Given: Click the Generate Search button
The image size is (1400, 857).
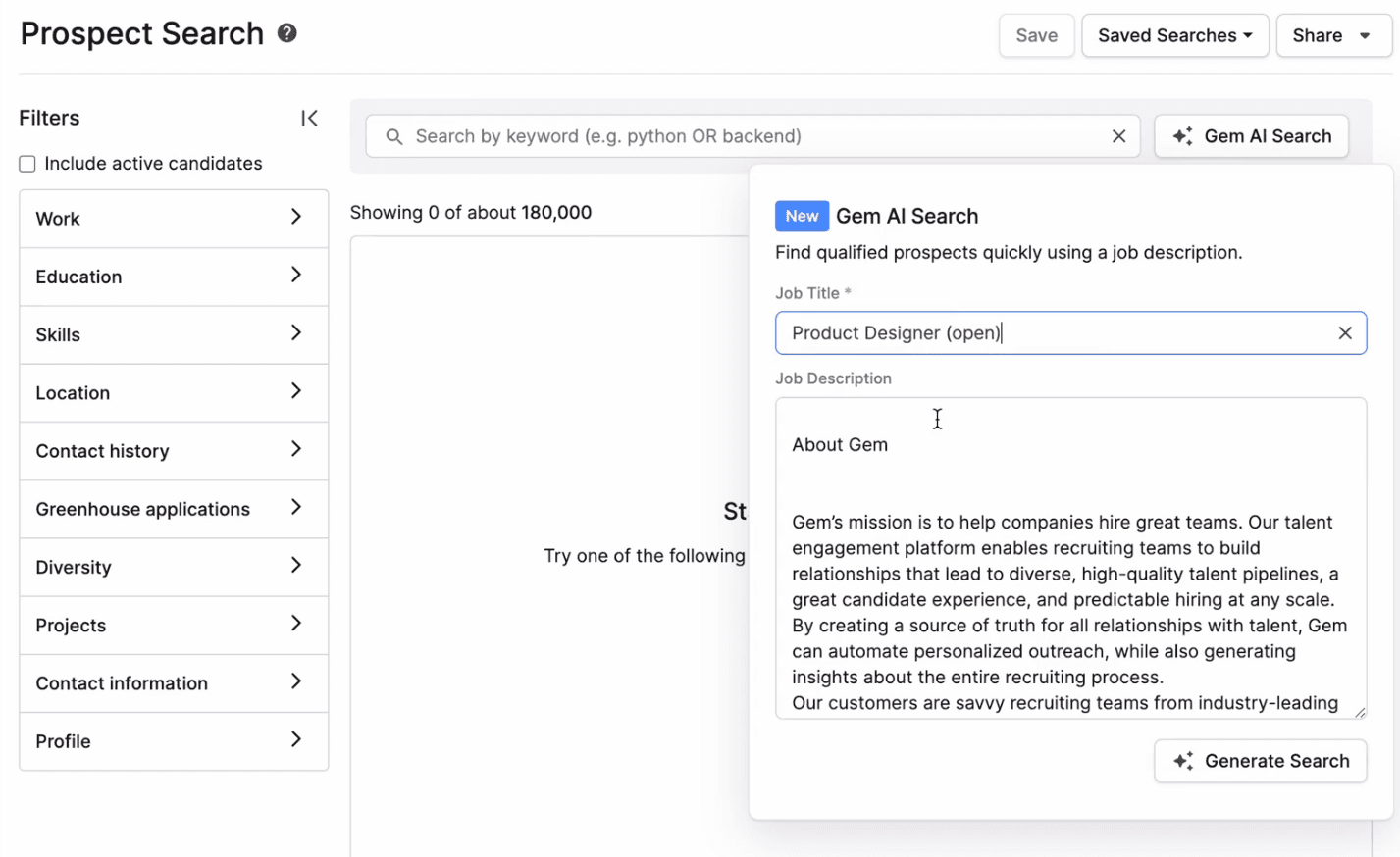Looking at the screenshot, I should tap(1260, 760).
